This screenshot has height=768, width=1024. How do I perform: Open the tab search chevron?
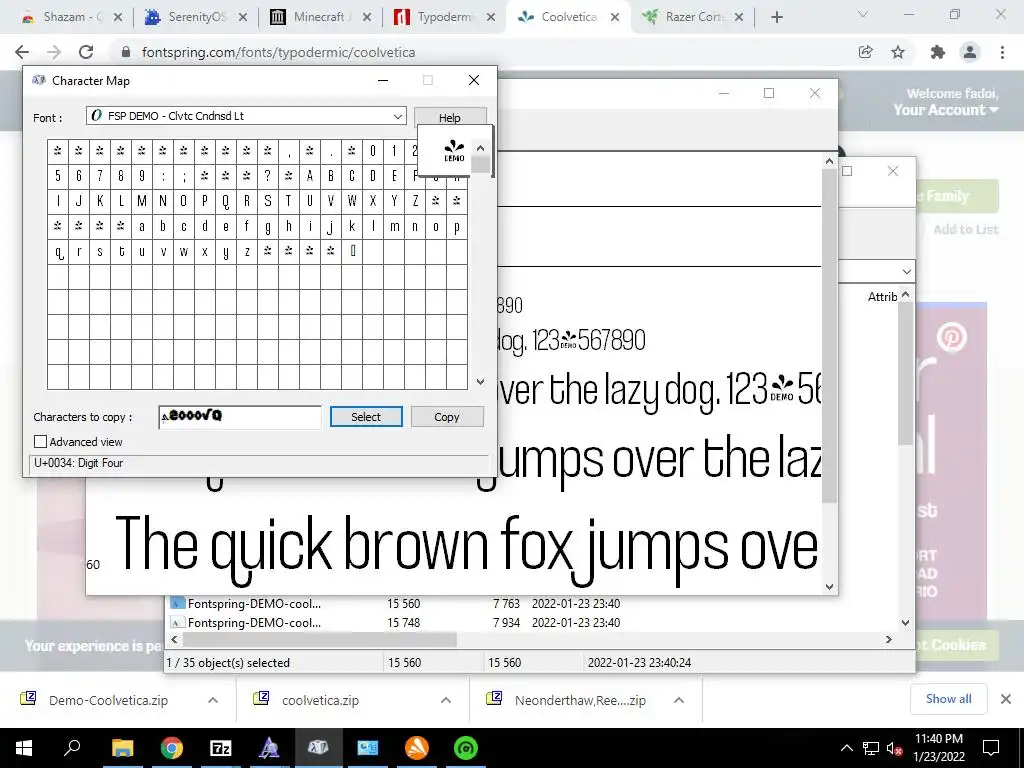pyautogui.click(x=863, y=14)
